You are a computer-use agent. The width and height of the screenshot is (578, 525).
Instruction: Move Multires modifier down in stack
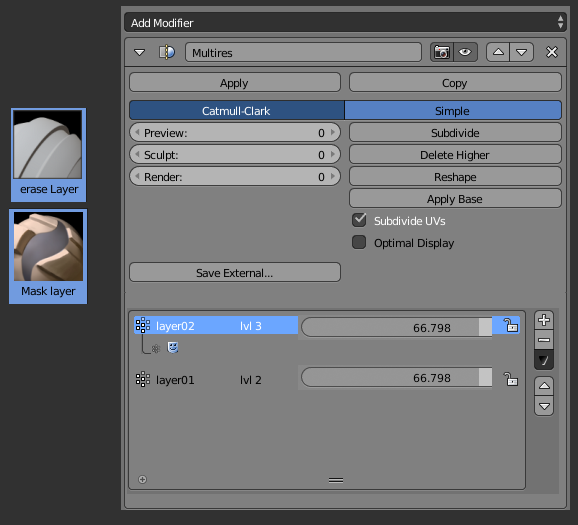pos(521,52)
